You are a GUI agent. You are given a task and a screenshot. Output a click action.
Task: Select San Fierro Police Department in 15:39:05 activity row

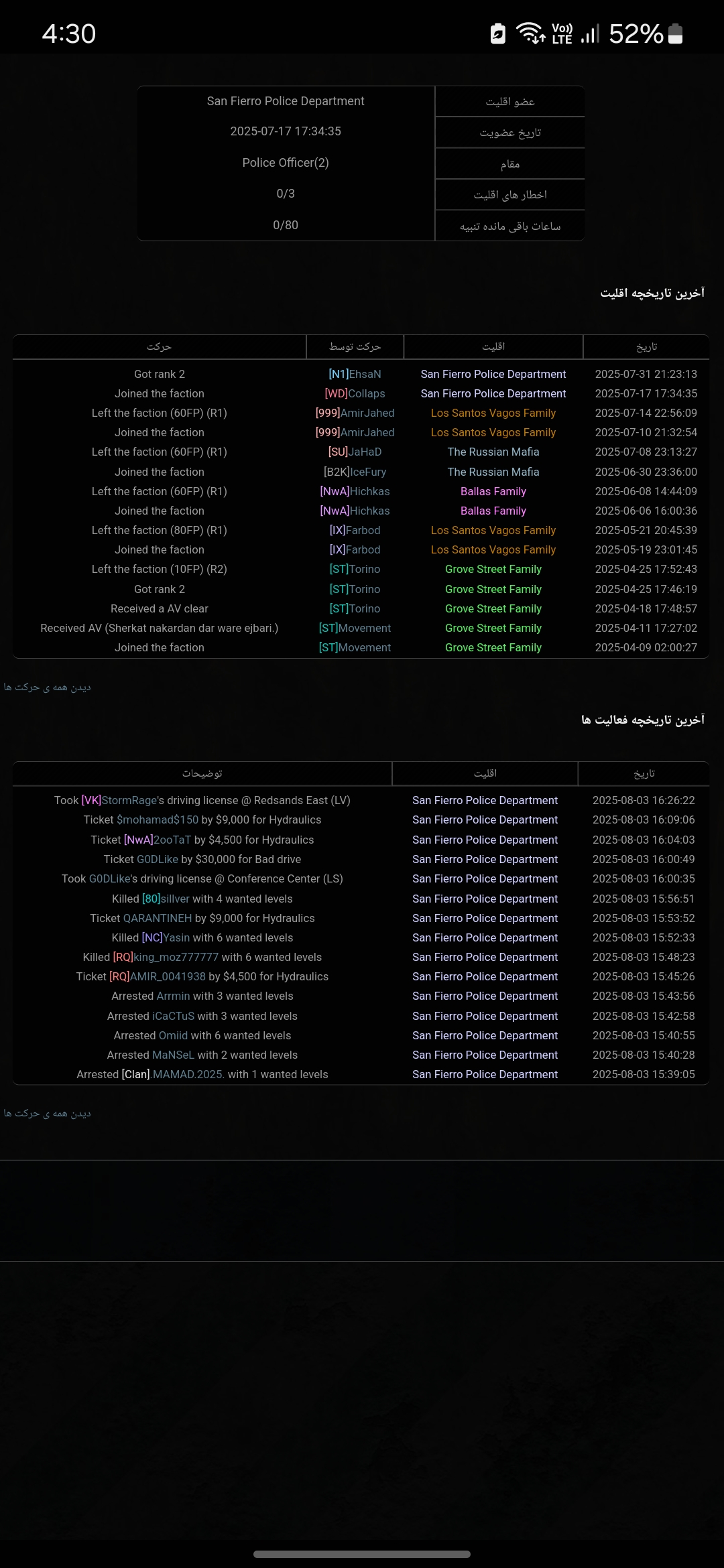(485, 1074)
